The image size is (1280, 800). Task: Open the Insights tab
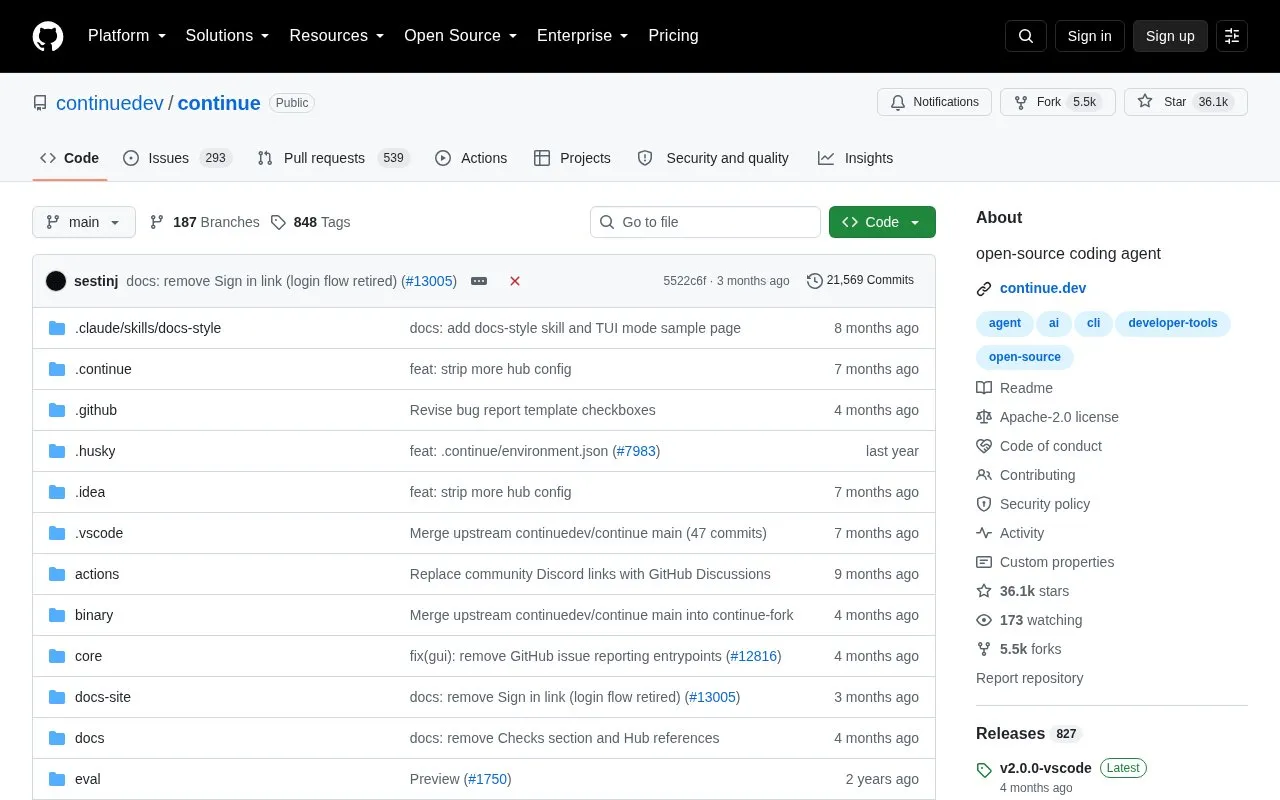point(855,158)
